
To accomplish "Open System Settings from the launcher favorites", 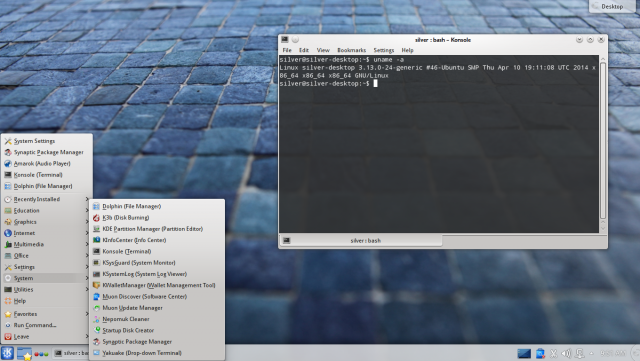I will (x=47, y=141).
